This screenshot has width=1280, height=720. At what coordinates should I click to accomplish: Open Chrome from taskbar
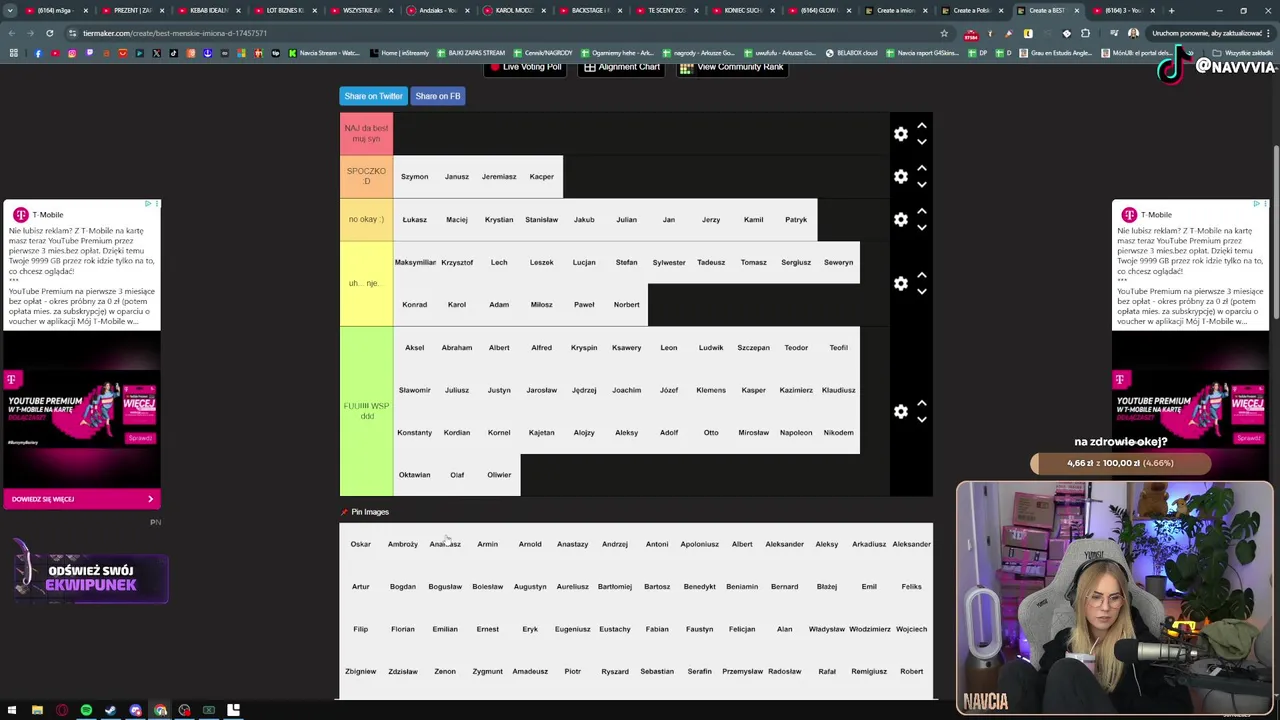point(160,711)
